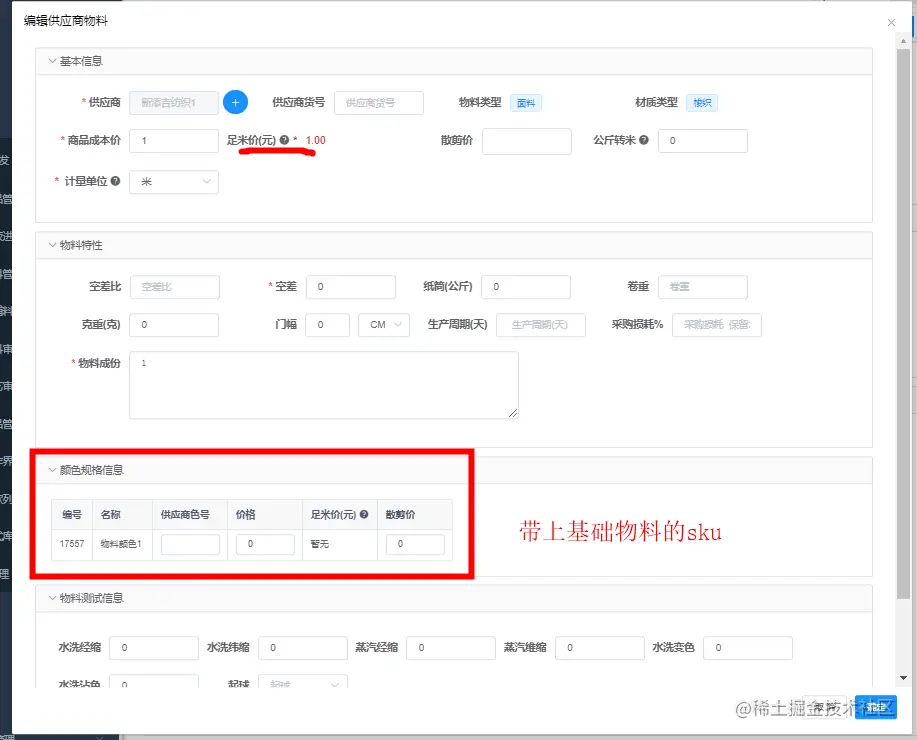Click the 价格 column header
Viewport: 917px width, 740px height.
[264, 515]
